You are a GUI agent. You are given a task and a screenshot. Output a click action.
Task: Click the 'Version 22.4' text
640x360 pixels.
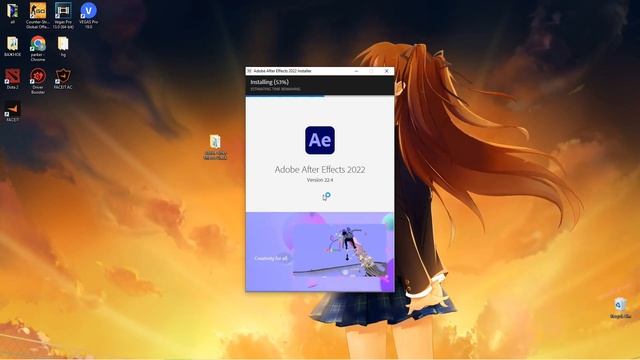click(320, 180)
